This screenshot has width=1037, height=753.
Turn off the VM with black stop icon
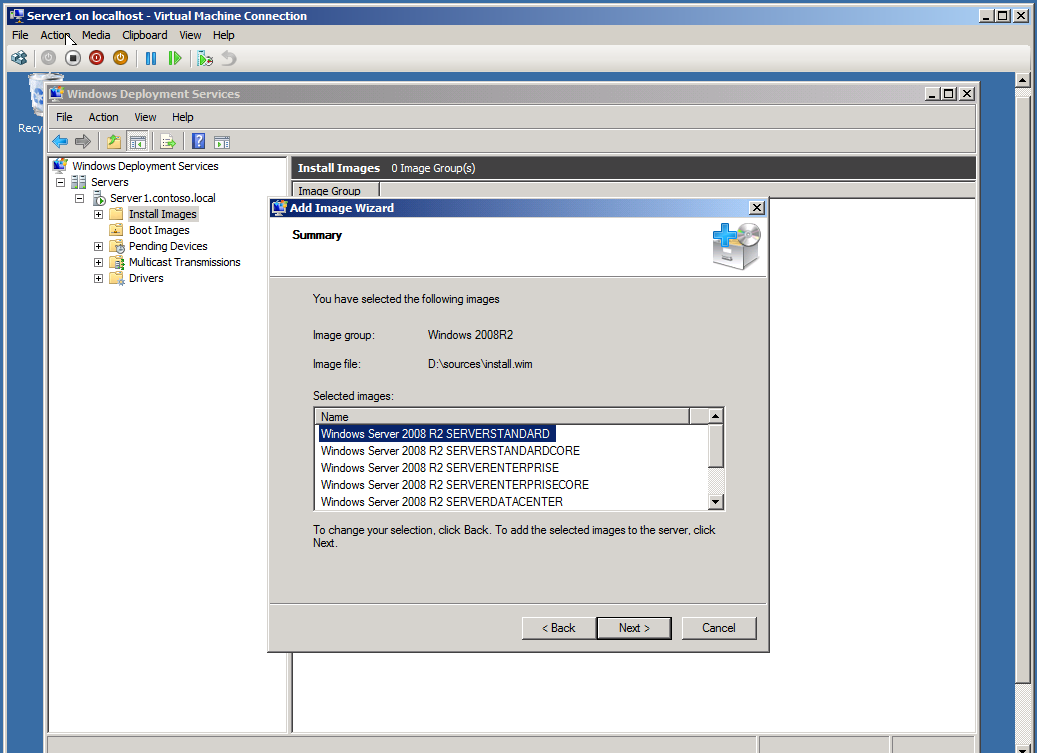pyautogui.click(x=73, y=58)
